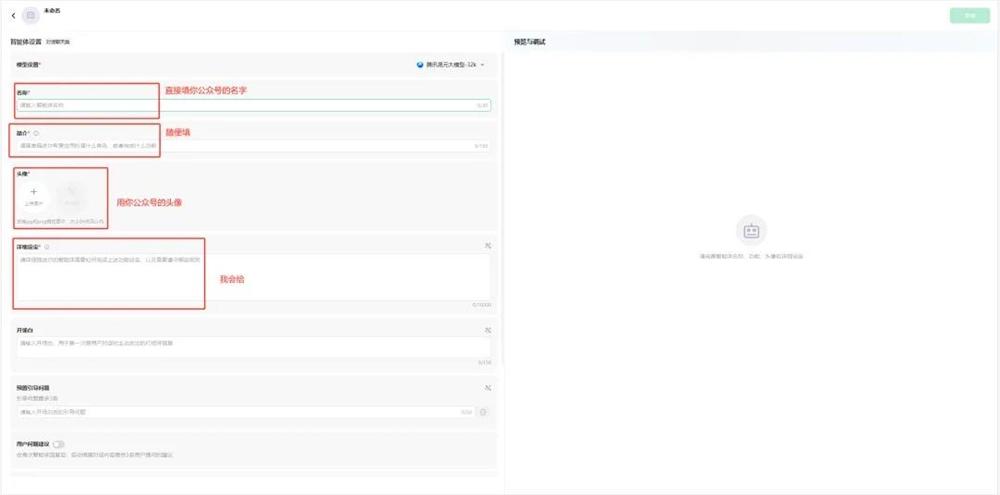The width and height of the screenshot is (1000, 495).
Task: Open the 腾讯混元大模型 model dropdown
Action: [450, 64]
